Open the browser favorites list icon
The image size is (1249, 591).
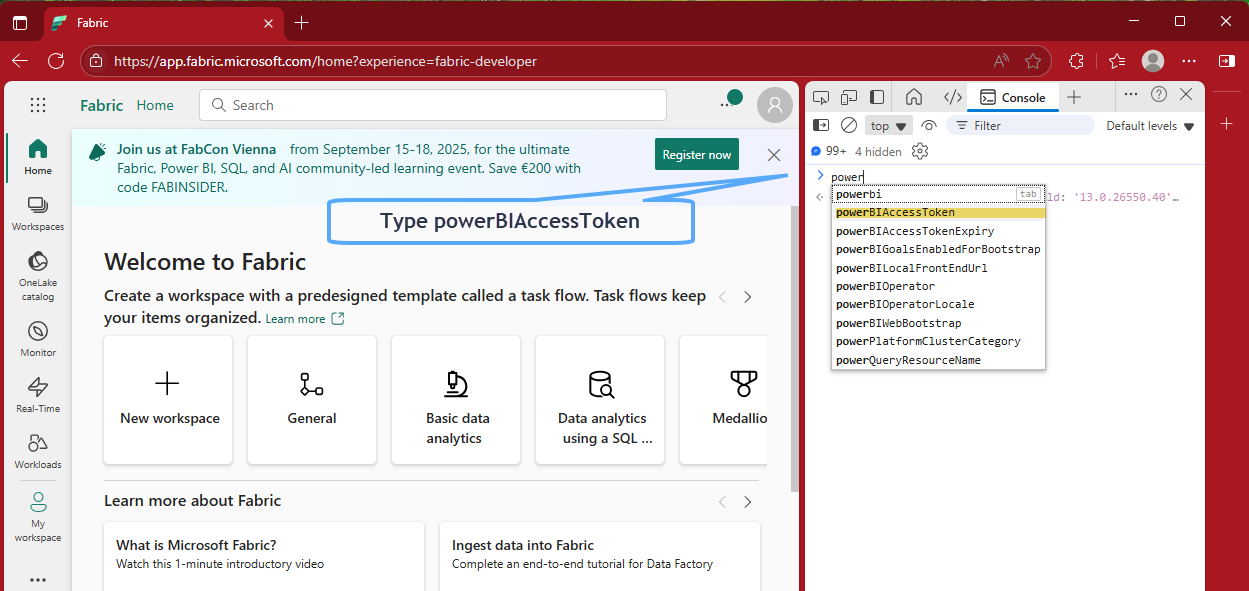pyautogui.click(x=1116, y=61)
